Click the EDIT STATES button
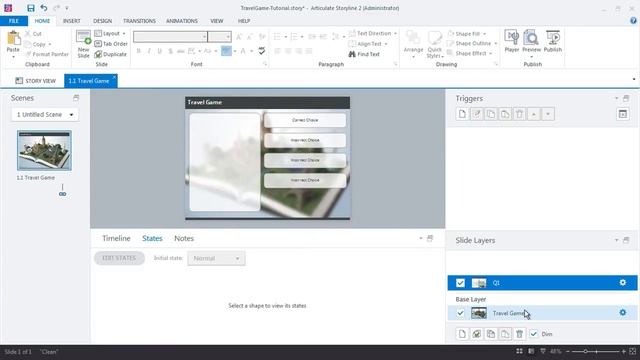Screen dimensions: 640x360 tap(119, 258)
